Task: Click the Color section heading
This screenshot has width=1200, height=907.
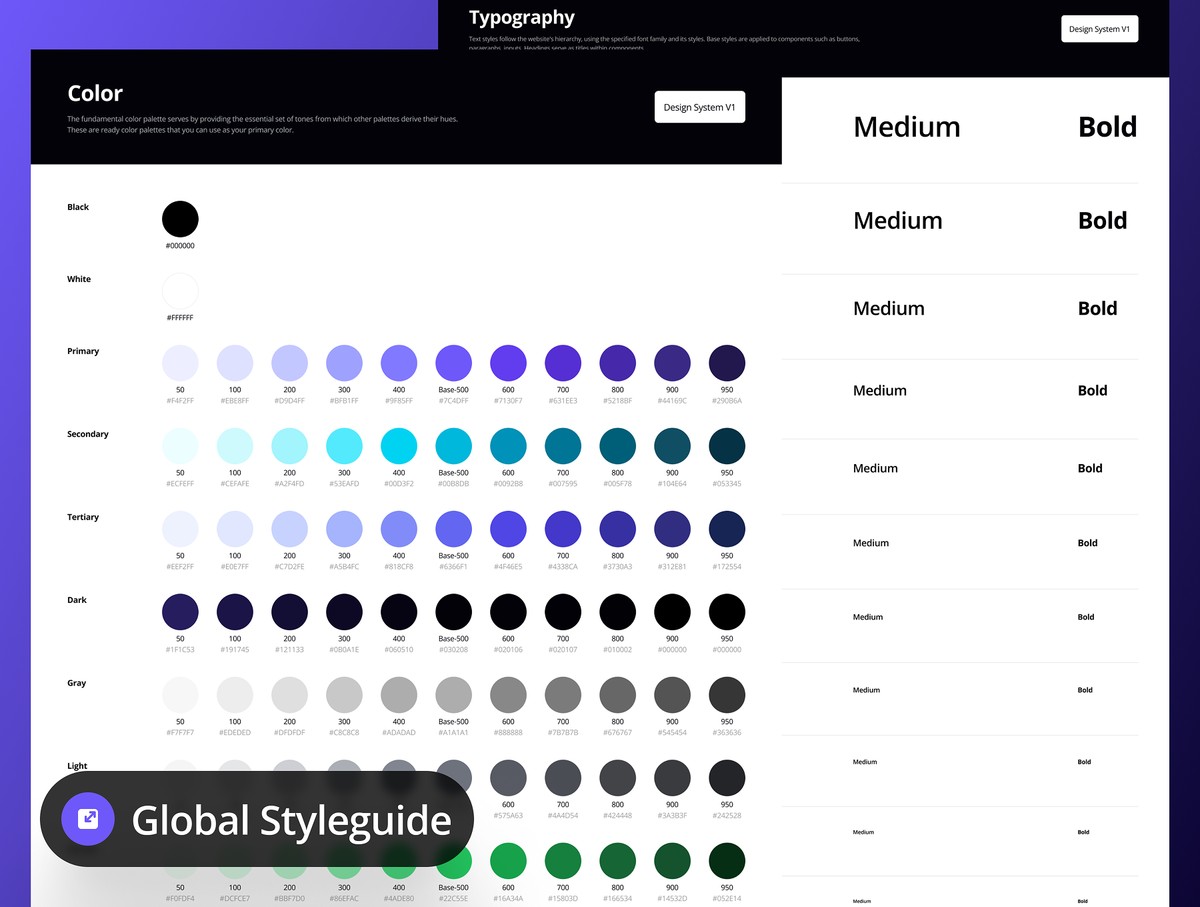Action: click(95, 94)
